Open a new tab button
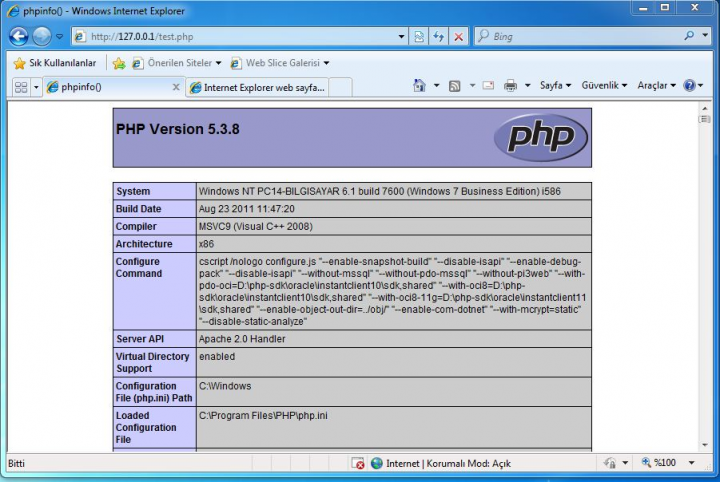 pos(341,87)
